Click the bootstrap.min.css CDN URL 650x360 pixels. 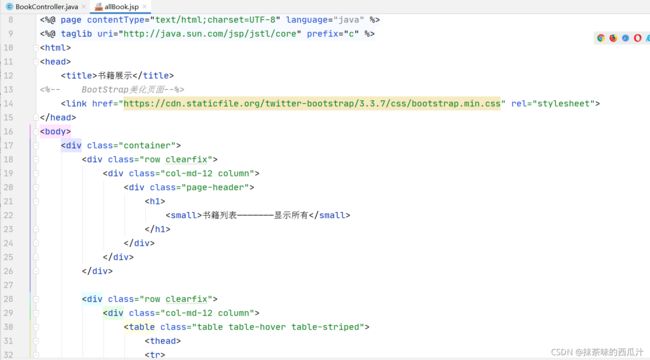[x=312, y=104]
